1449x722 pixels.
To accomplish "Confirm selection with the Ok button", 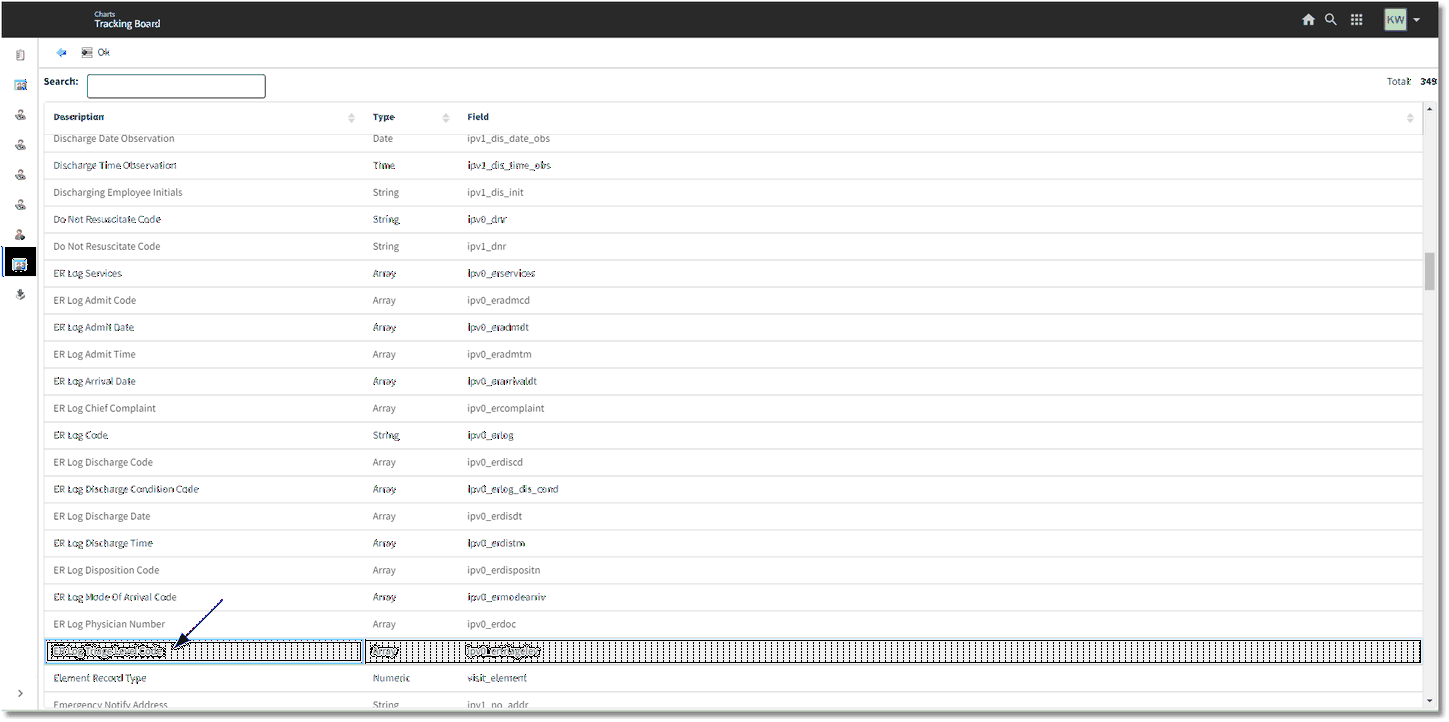I will [96, 52].
